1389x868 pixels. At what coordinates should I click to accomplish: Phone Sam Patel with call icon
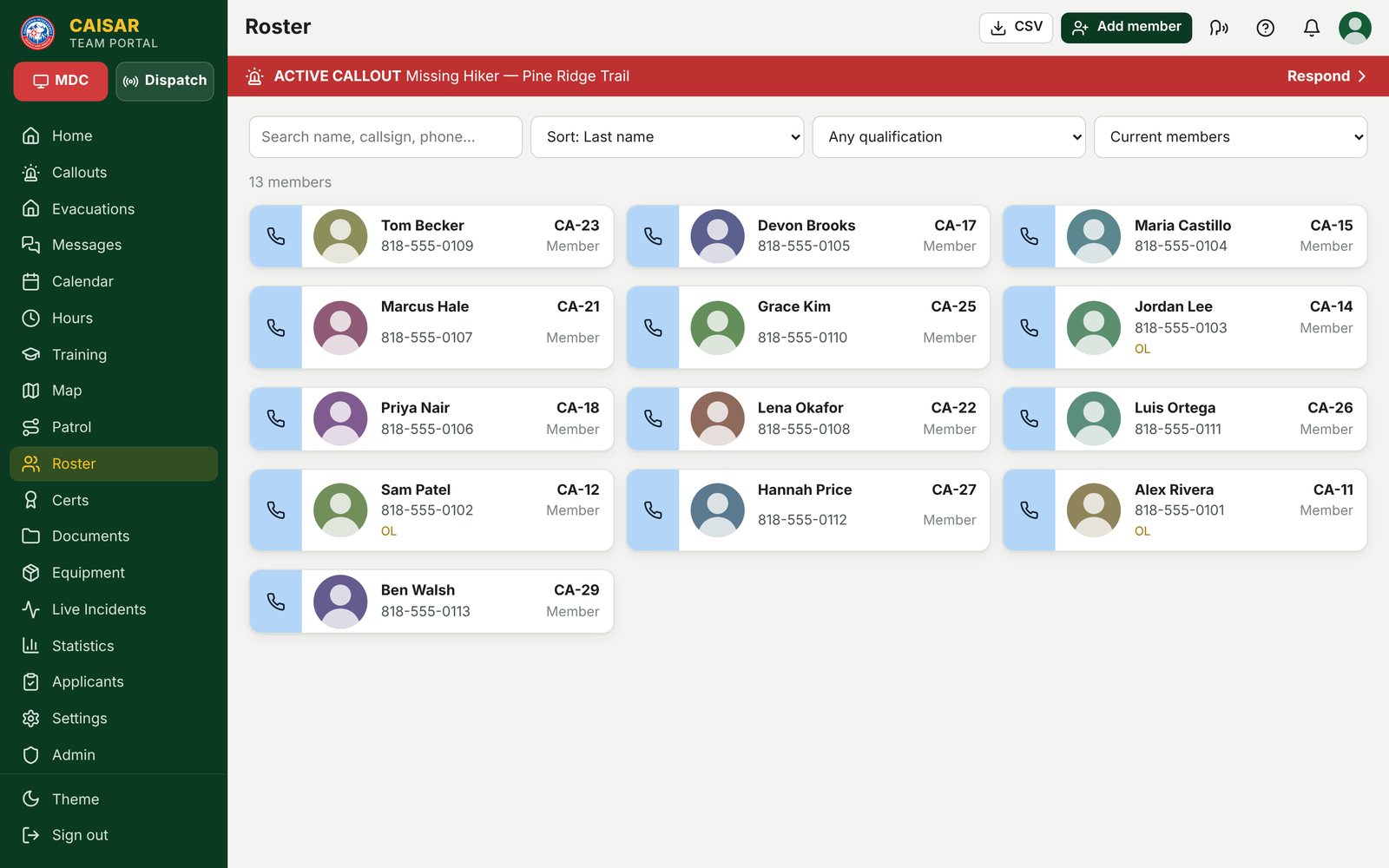click(276, 510)
